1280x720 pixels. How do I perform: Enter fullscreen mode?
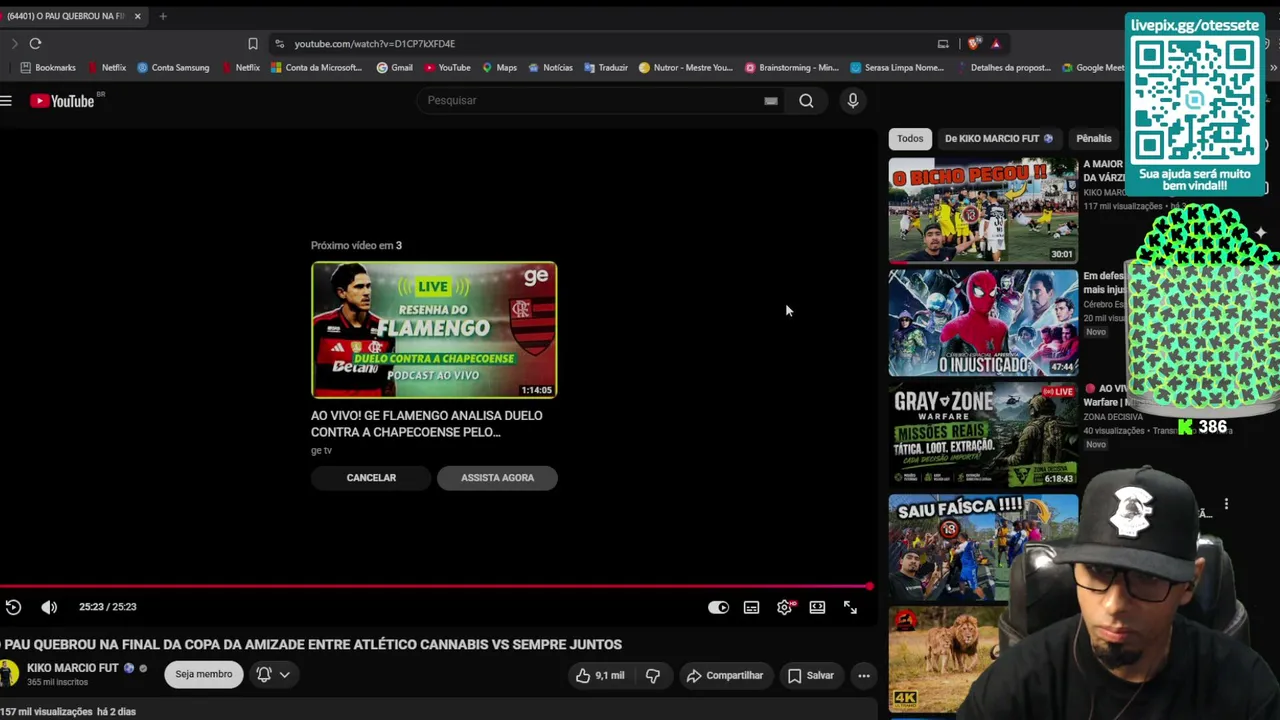[850, 607]
